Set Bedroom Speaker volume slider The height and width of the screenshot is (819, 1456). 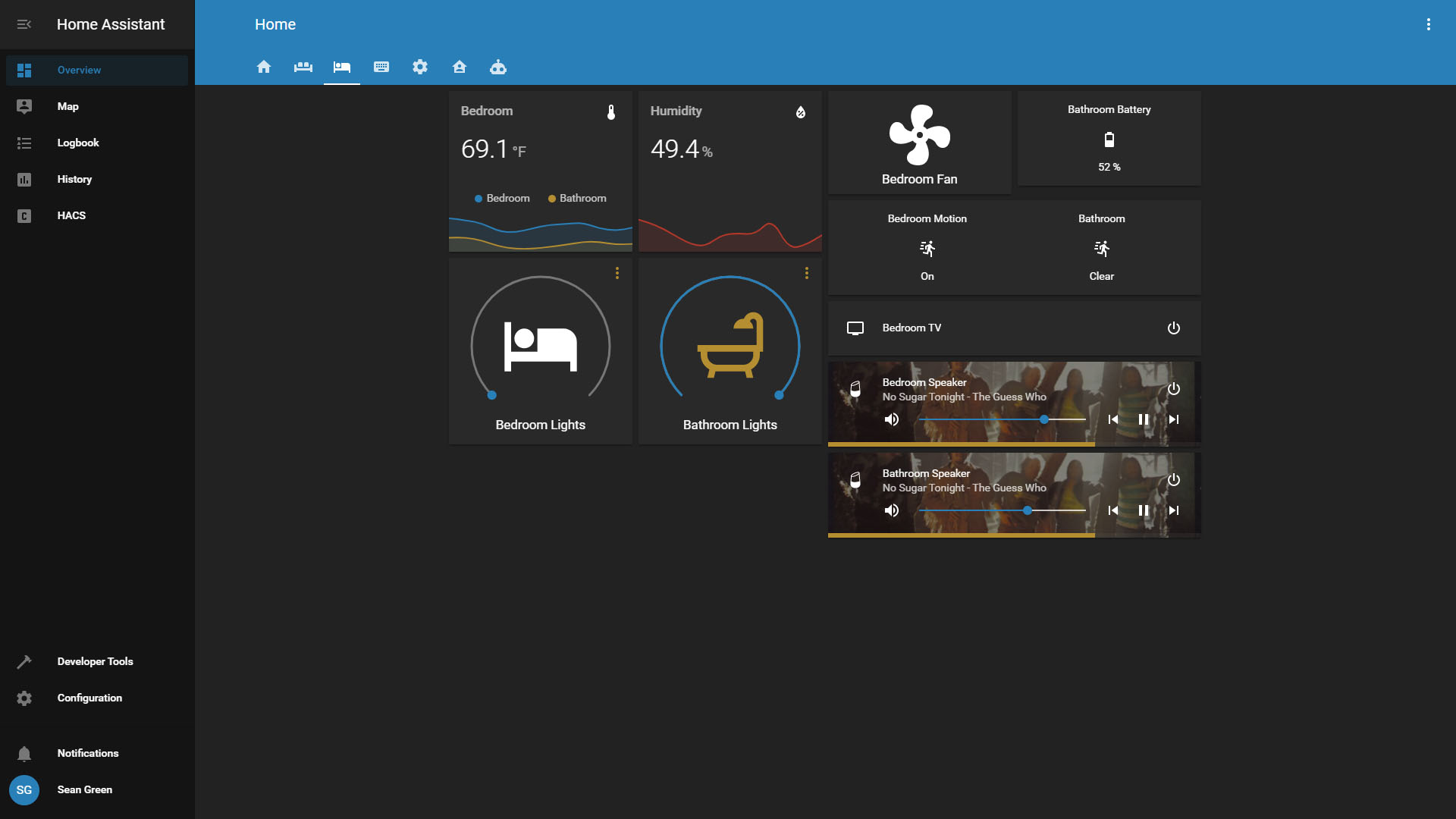tap(1002, 419)
